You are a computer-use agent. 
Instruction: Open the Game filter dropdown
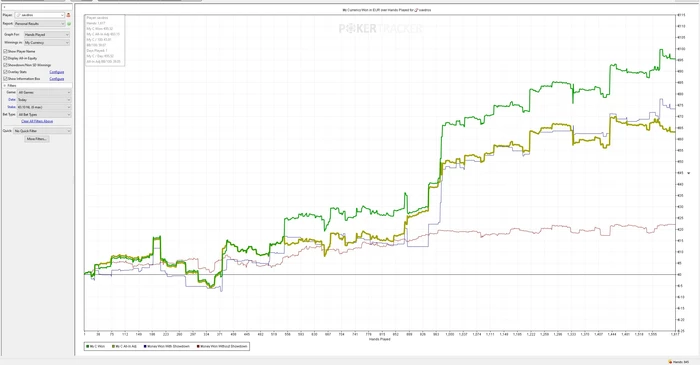tap(44, 92)
